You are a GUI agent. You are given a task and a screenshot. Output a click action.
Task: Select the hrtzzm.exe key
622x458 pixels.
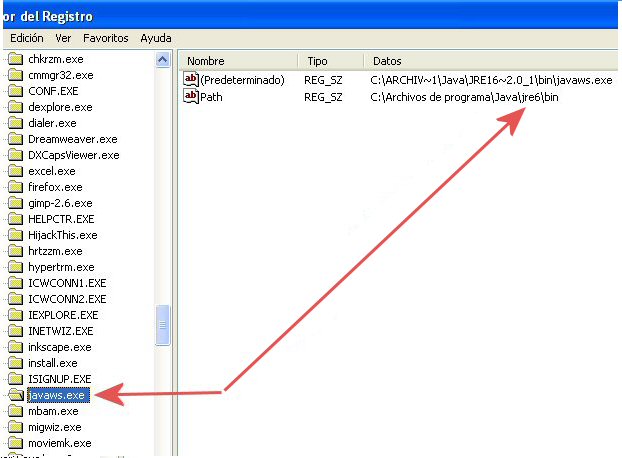(x=55, y=251)
